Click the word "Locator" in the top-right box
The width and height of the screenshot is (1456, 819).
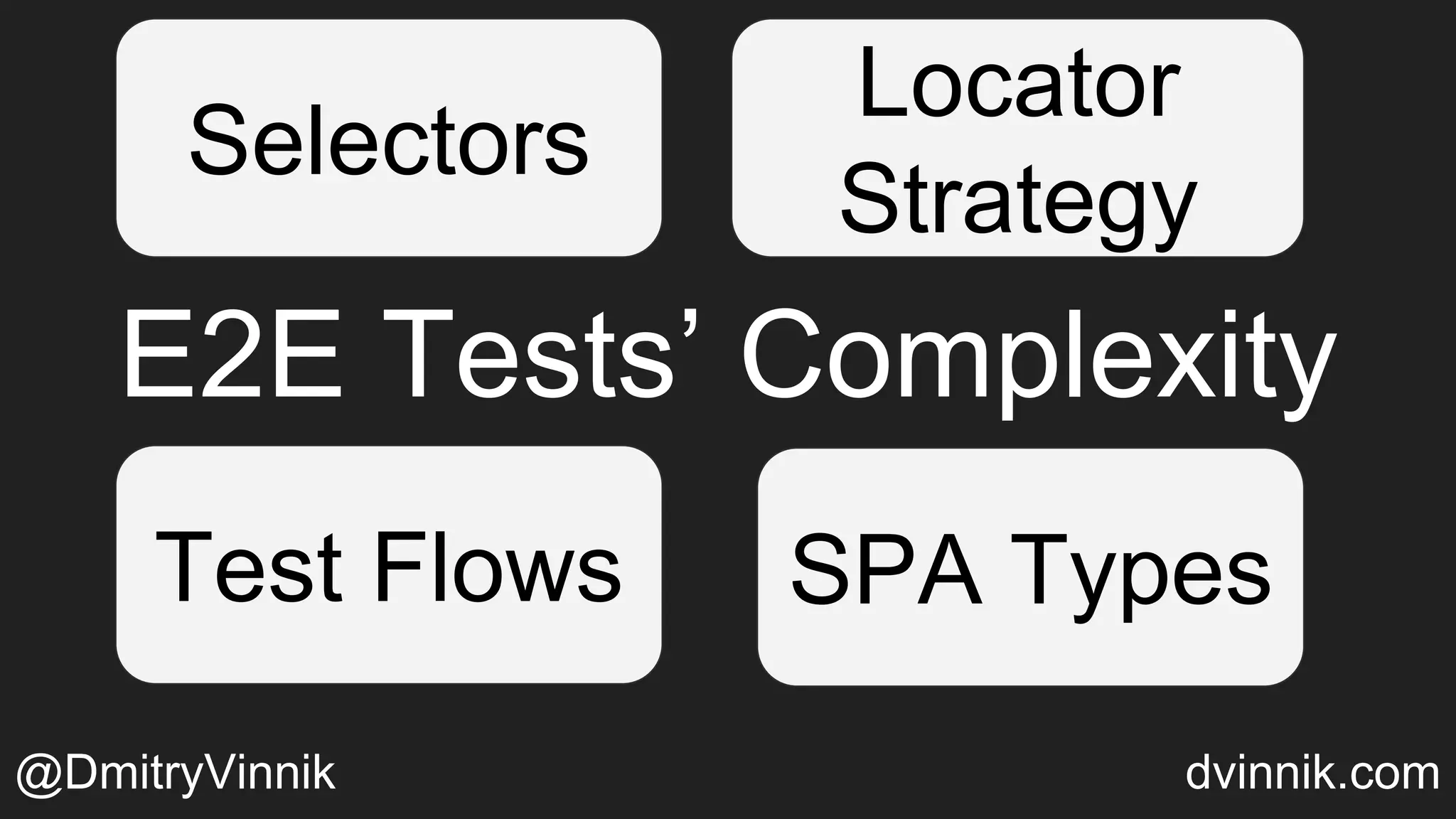[x=1018, y=85]
